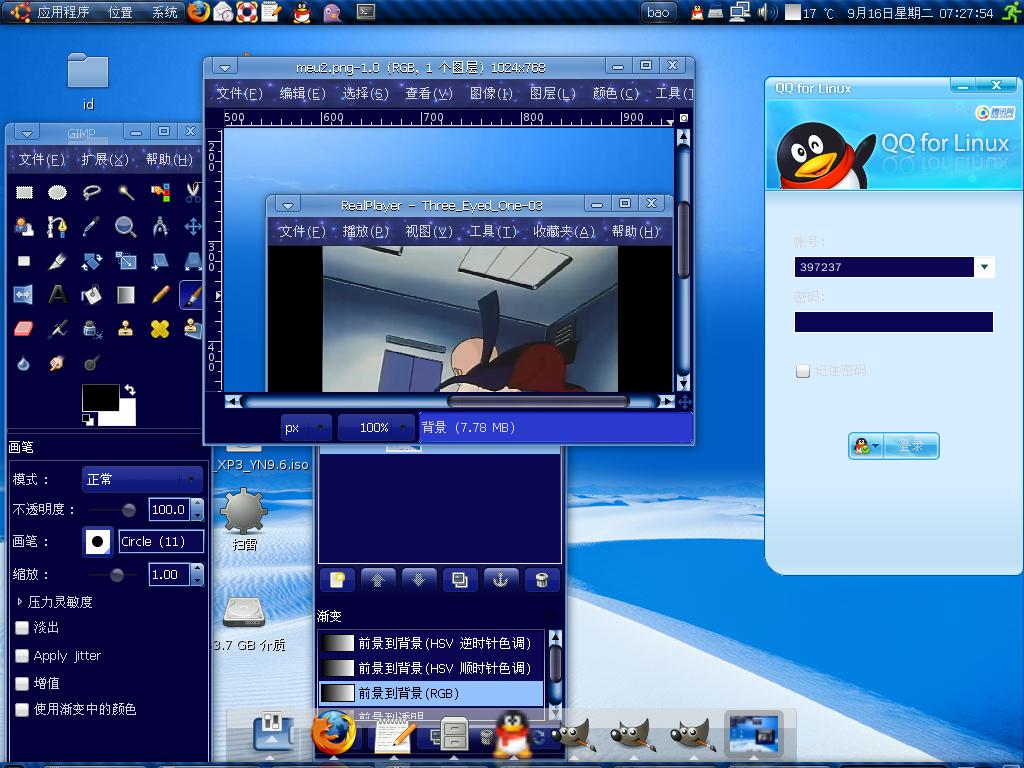This screenshot has height=768, width=1024.
Task: Select the Crop knife tool
Action: click(x=57, y=261)
